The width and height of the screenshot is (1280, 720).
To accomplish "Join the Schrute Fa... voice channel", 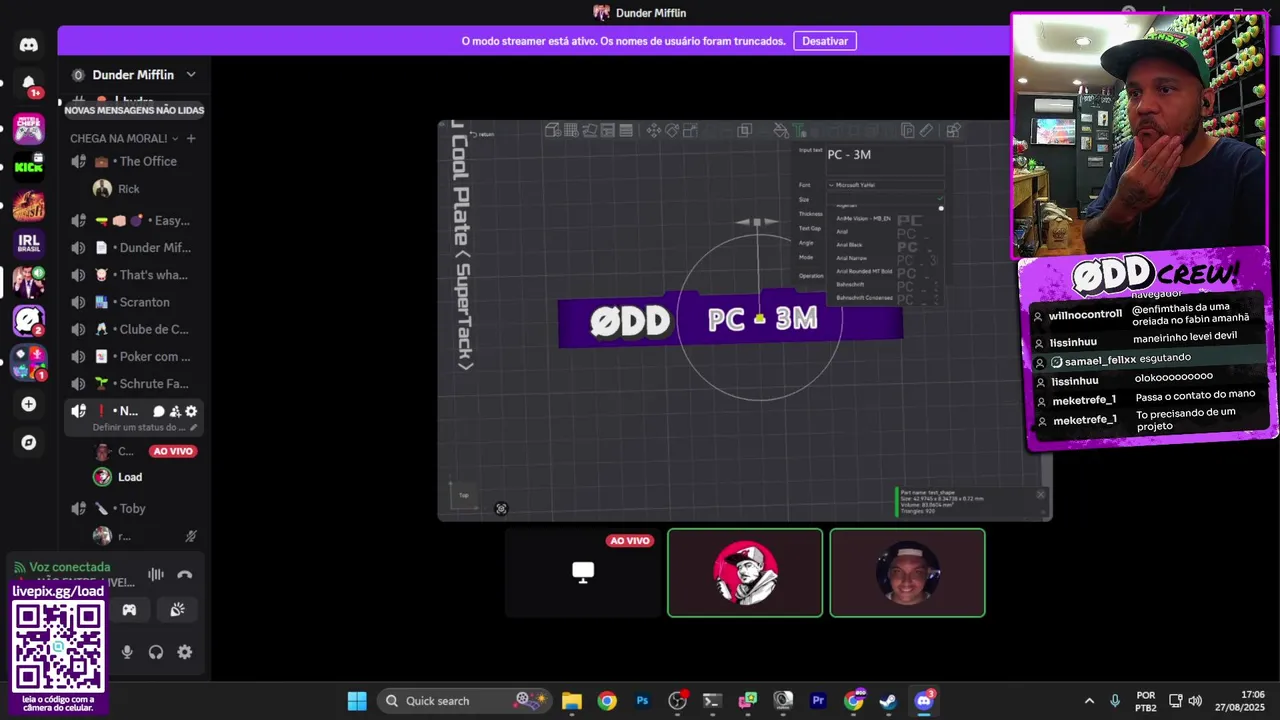I will tap(134, 384).
